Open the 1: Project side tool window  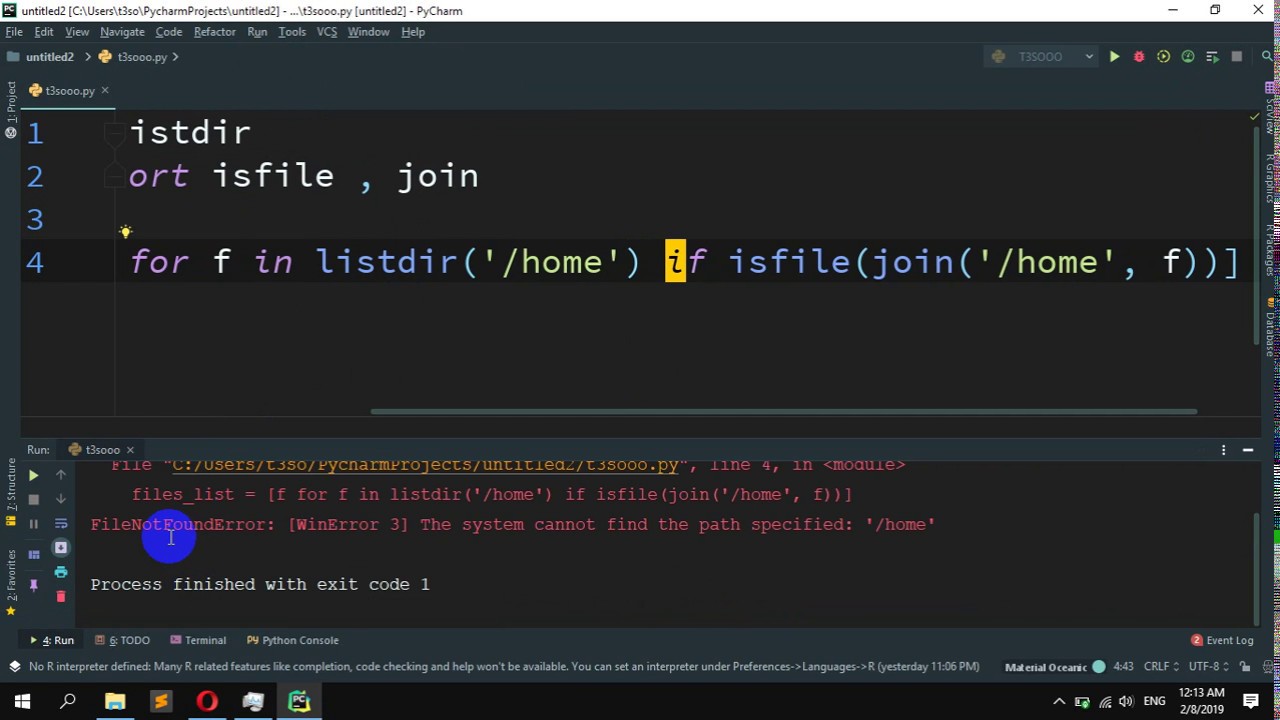11,109
